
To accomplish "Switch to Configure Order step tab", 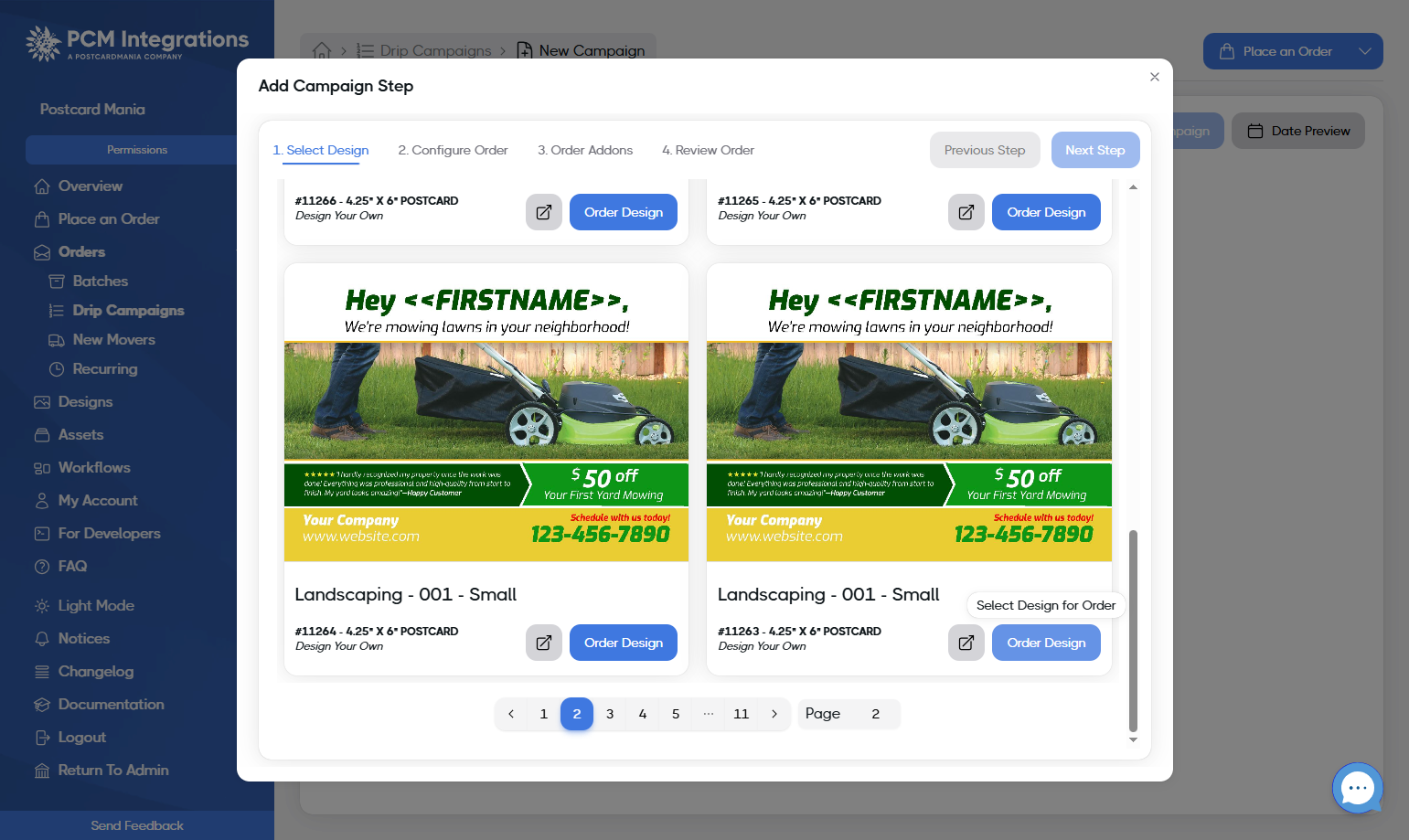I will pos(453,150).
